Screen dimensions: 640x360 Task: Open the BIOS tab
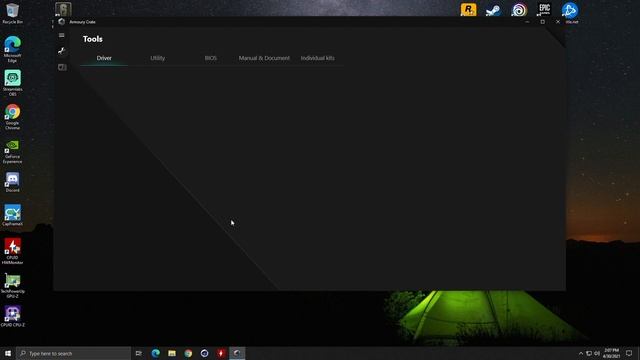pos(211,58)
